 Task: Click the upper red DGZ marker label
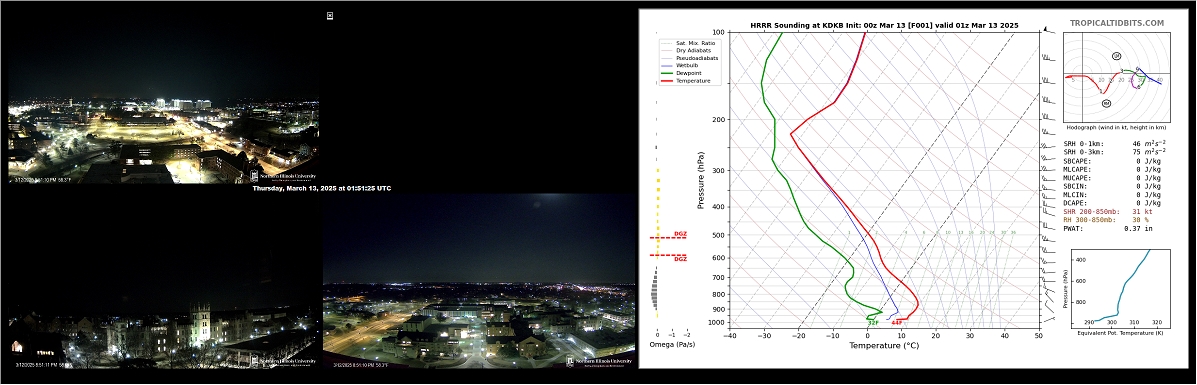[x=680, y=234]
